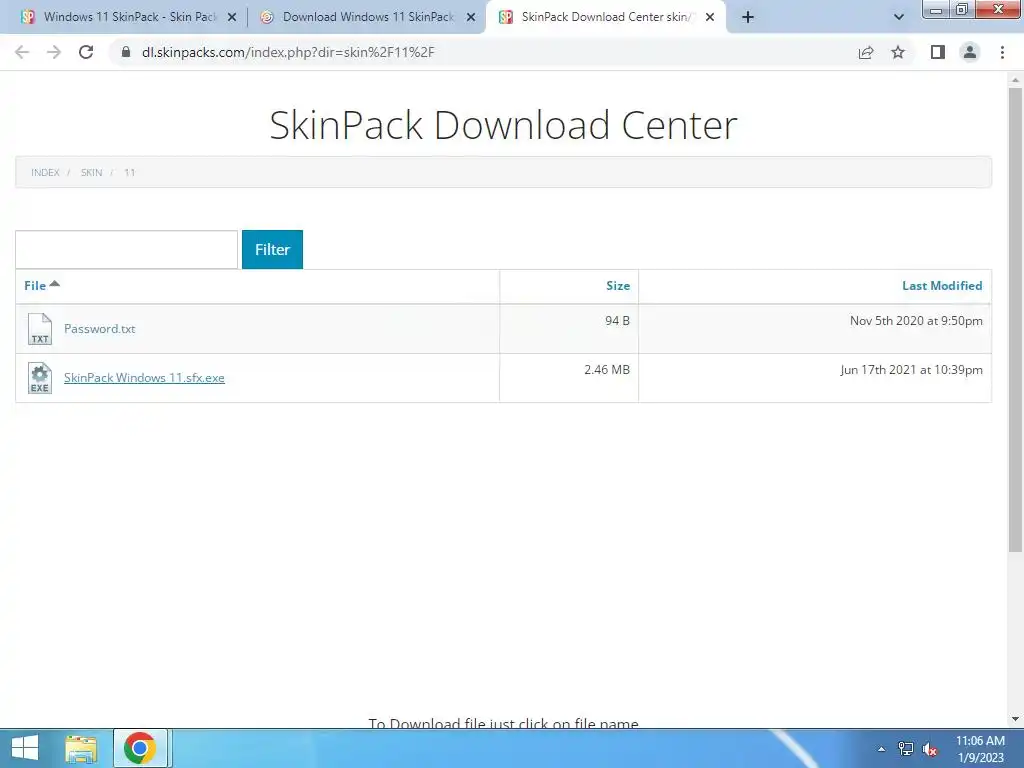This screenshot has height=768, width=1024.
Task: Open the Windows Start menu
Action: click(25, 748)
